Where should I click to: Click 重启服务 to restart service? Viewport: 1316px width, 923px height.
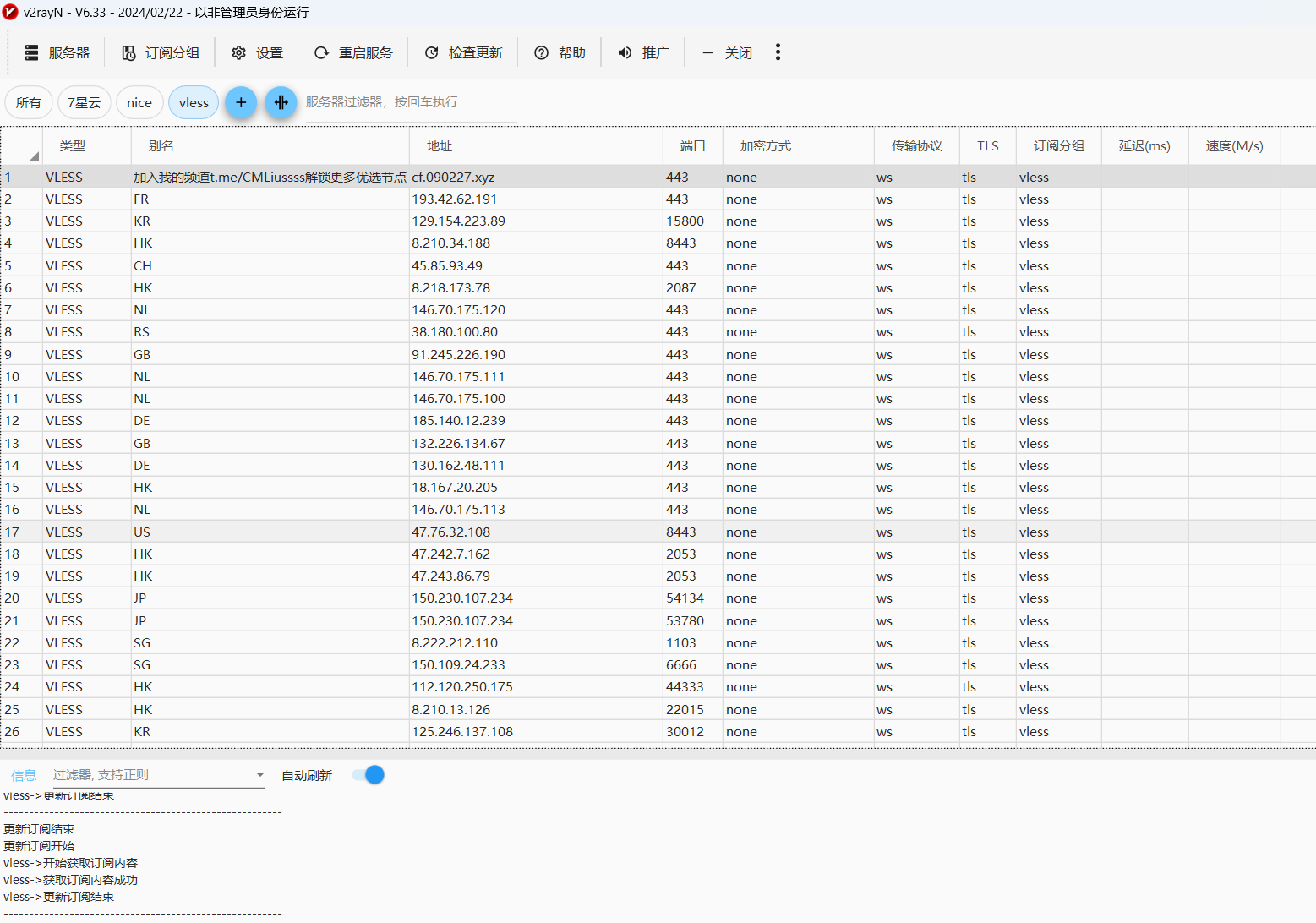click(353, 52)
